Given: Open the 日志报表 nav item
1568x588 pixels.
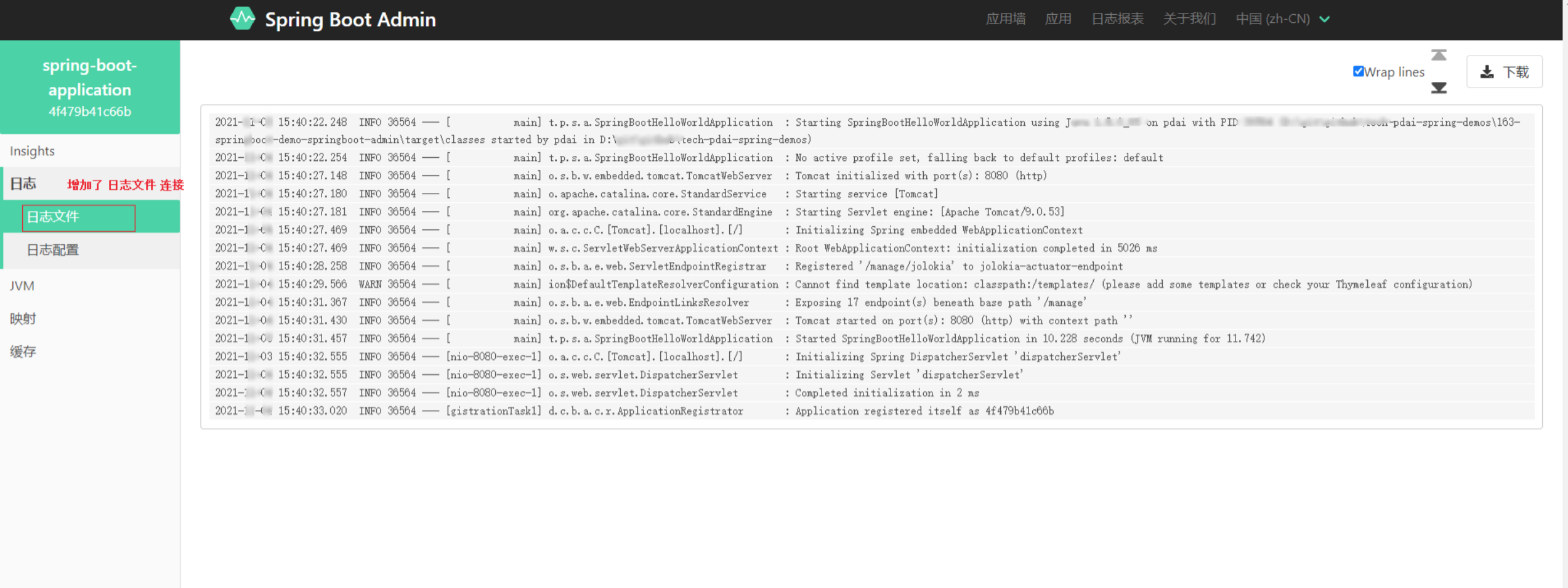Looking at the screenshot, I should coord(1117,19).
